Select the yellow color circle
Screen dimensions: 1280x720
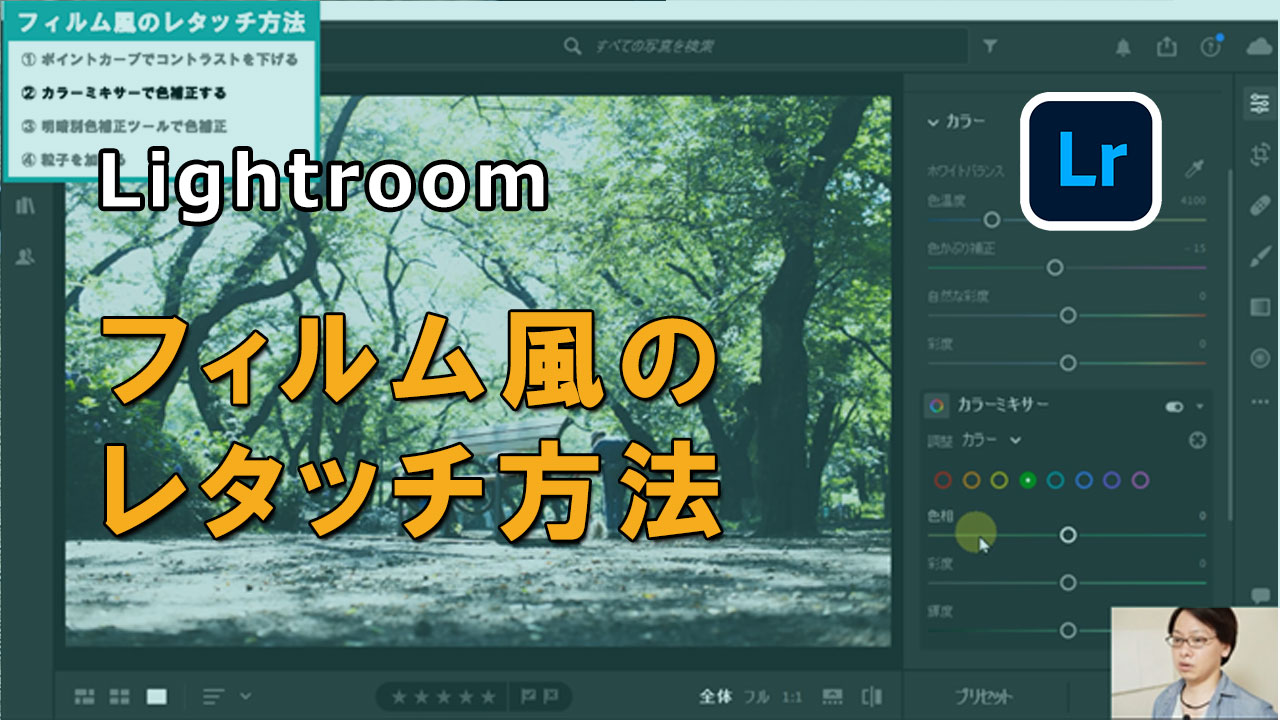click(x=999, y=481)
